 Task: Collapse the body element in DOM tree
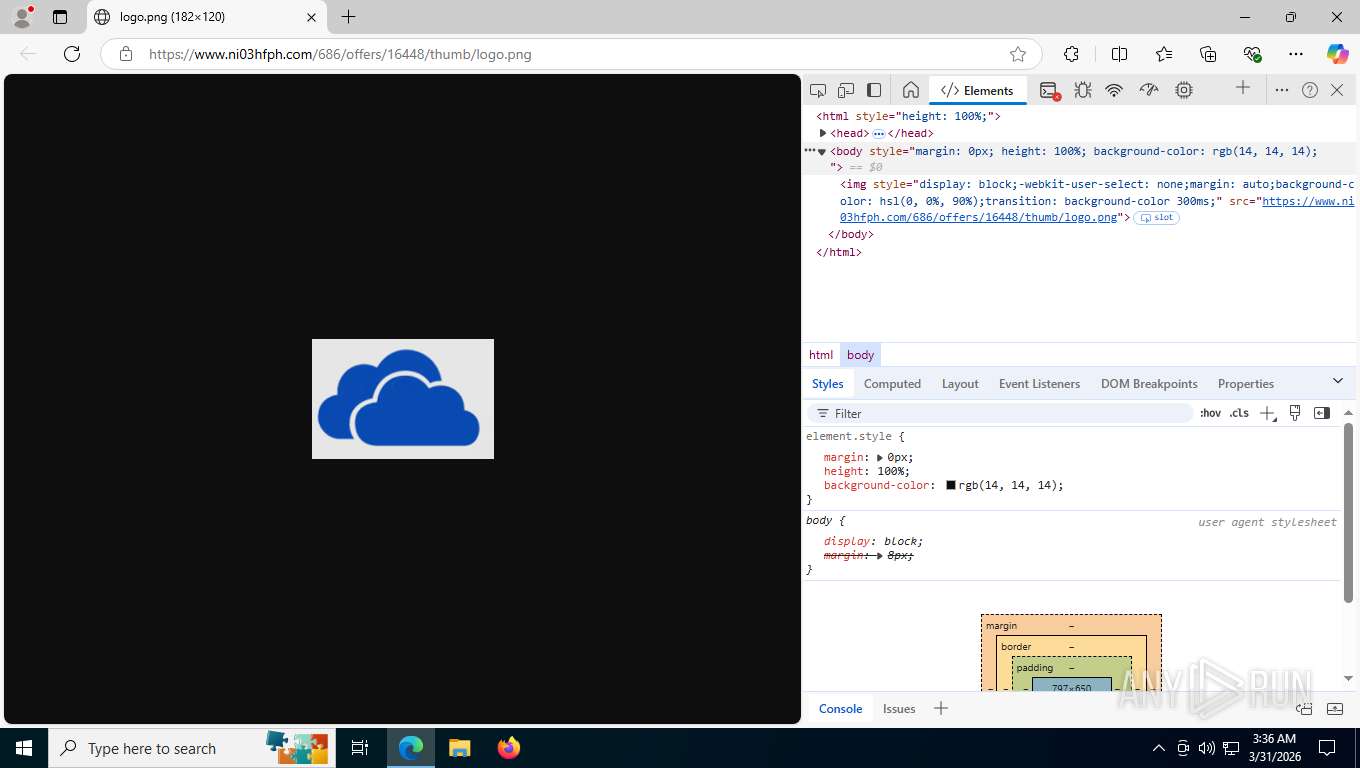[x=822, y=151]
